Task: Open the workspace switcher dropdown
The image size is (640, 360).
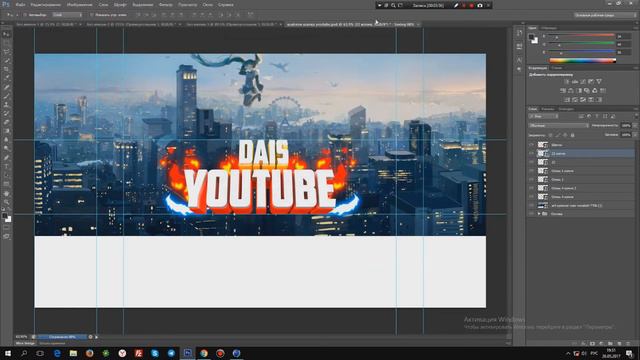Action: 605,15
